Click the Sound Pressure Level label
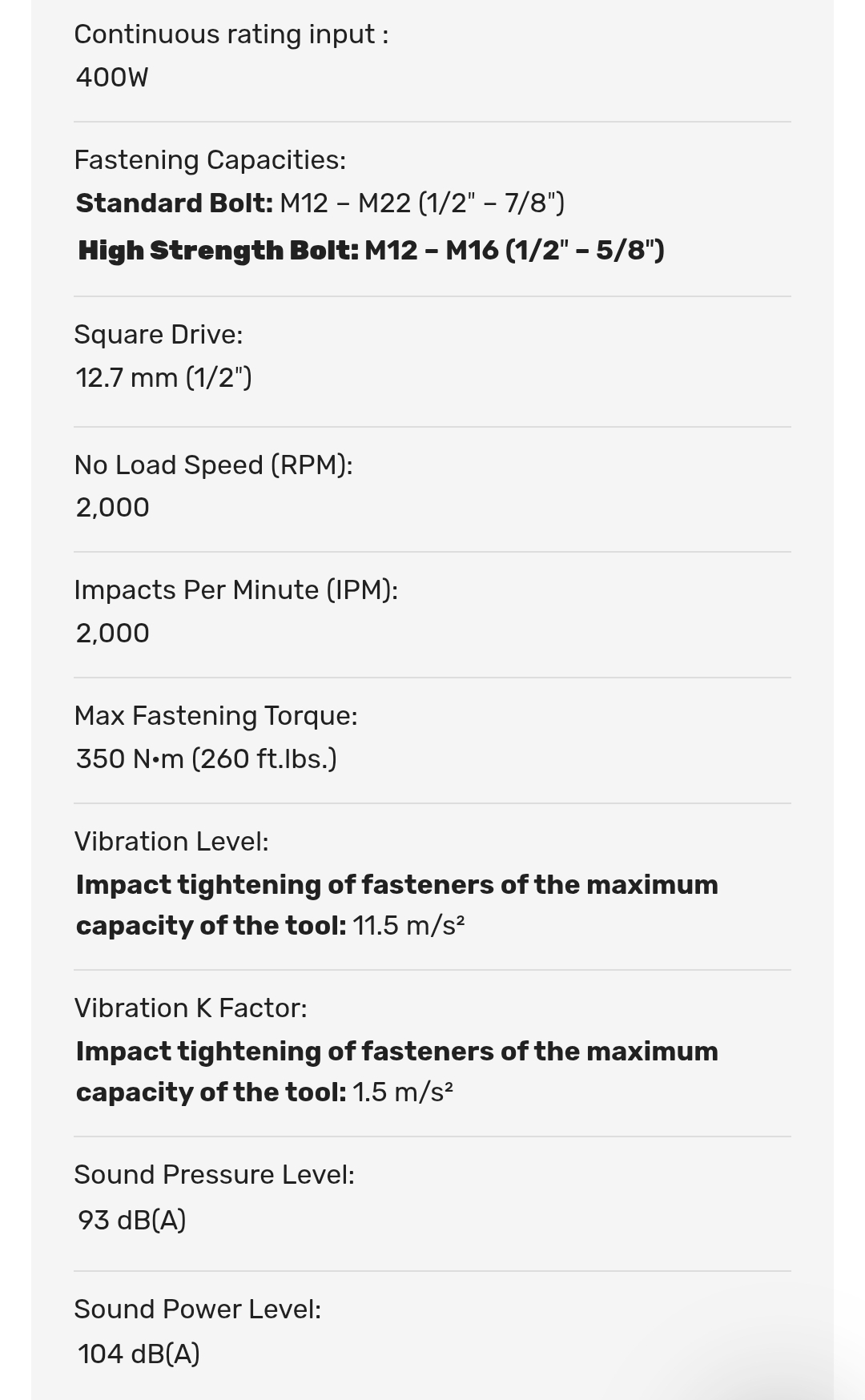Screen dimensions: 865x1400 214,1175
